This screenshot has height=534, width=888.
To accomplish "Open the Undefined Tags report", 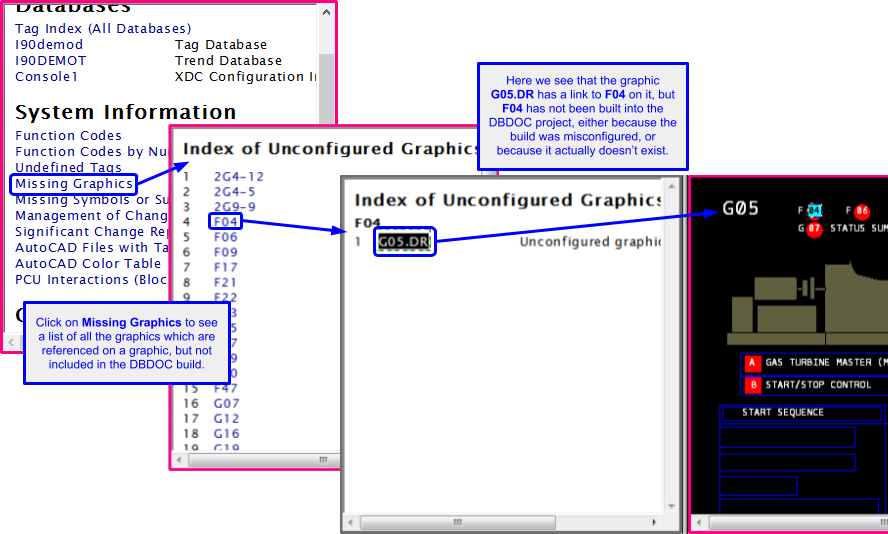I will pyautogui.click(x=68, y=168).
